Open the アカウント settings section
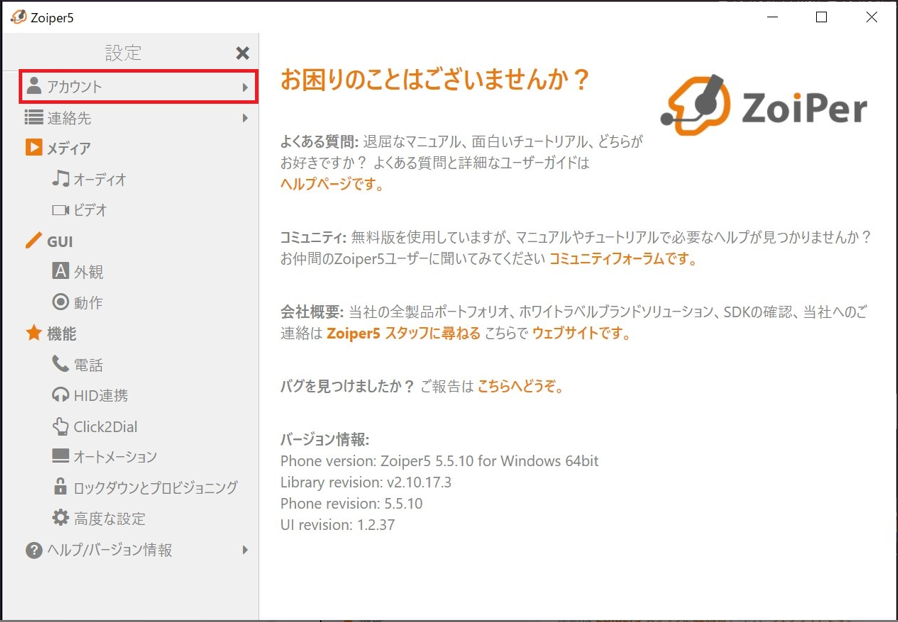This screenshot has width=898, height=622. point(138,86)
